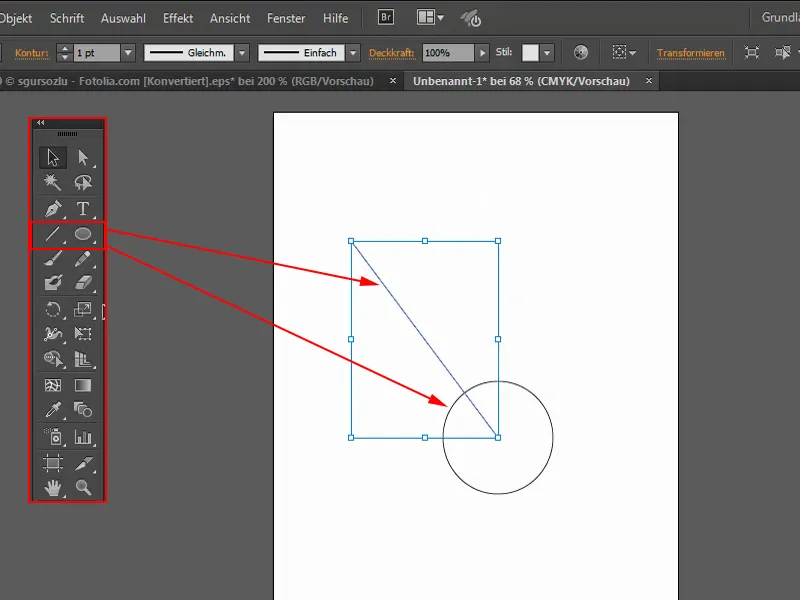Select the Artboard tool

[x=53, y=463]
